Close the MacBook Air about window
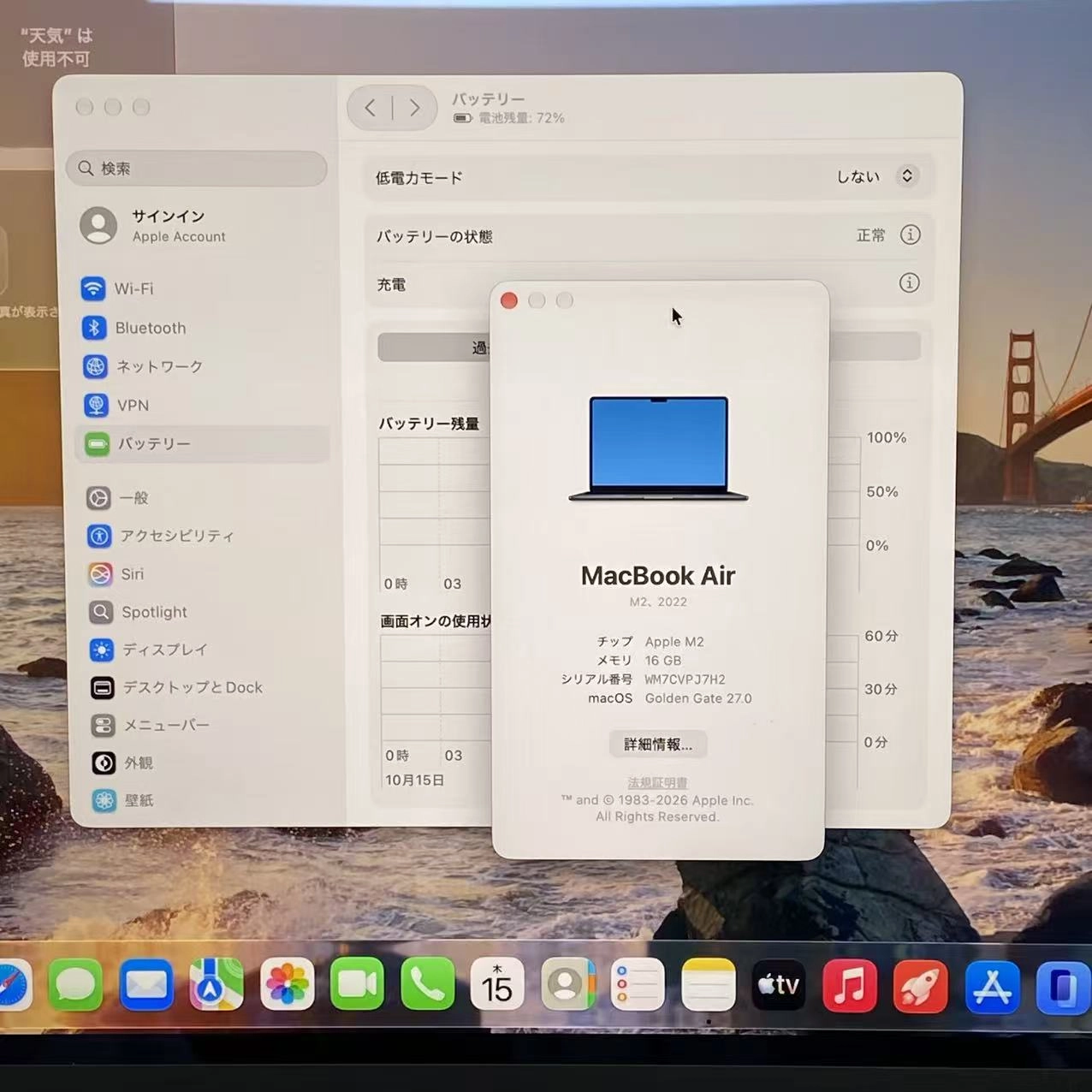The image size is (1092, 1092). 509,300
